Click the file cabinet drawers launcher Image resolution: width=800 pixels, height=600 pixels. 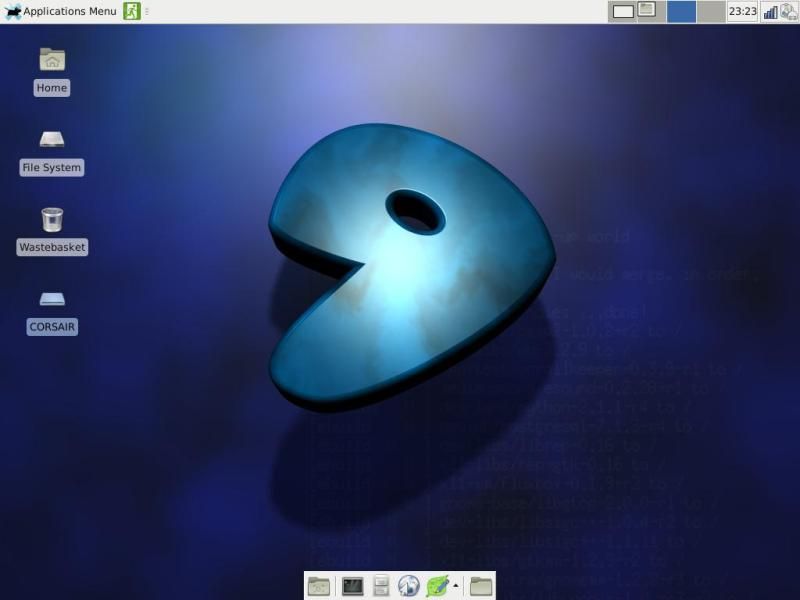click(x=381, y=586)
